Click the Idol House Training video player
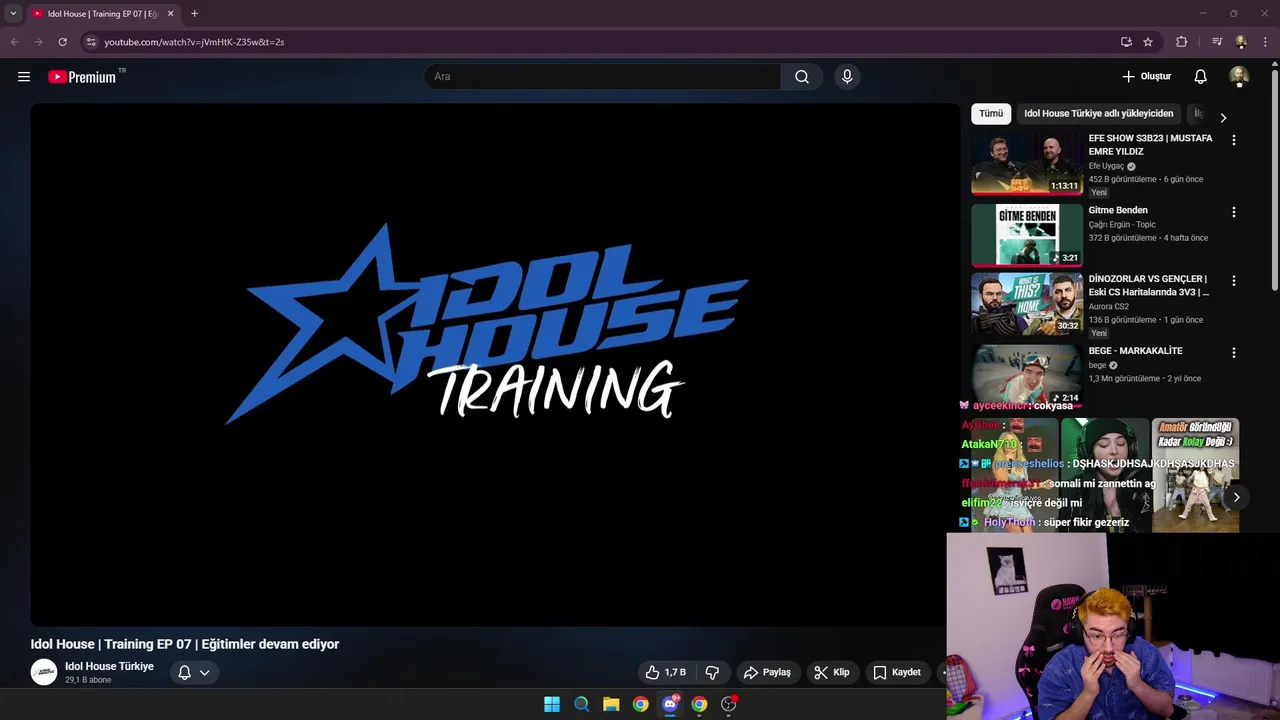1280x720 pixels. click(494, 364)
